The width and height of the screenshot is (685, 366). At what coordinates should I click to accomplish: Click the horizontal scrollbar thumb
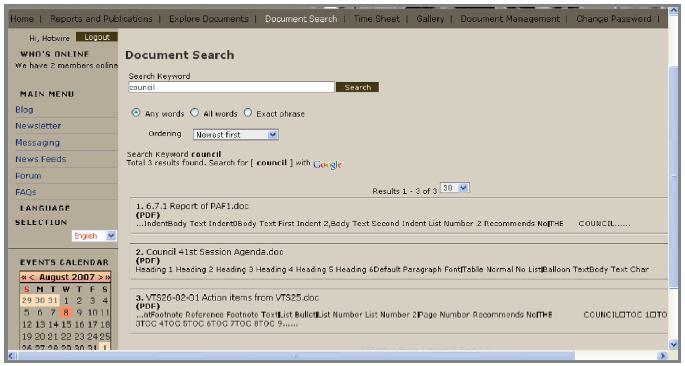[296, 356]
